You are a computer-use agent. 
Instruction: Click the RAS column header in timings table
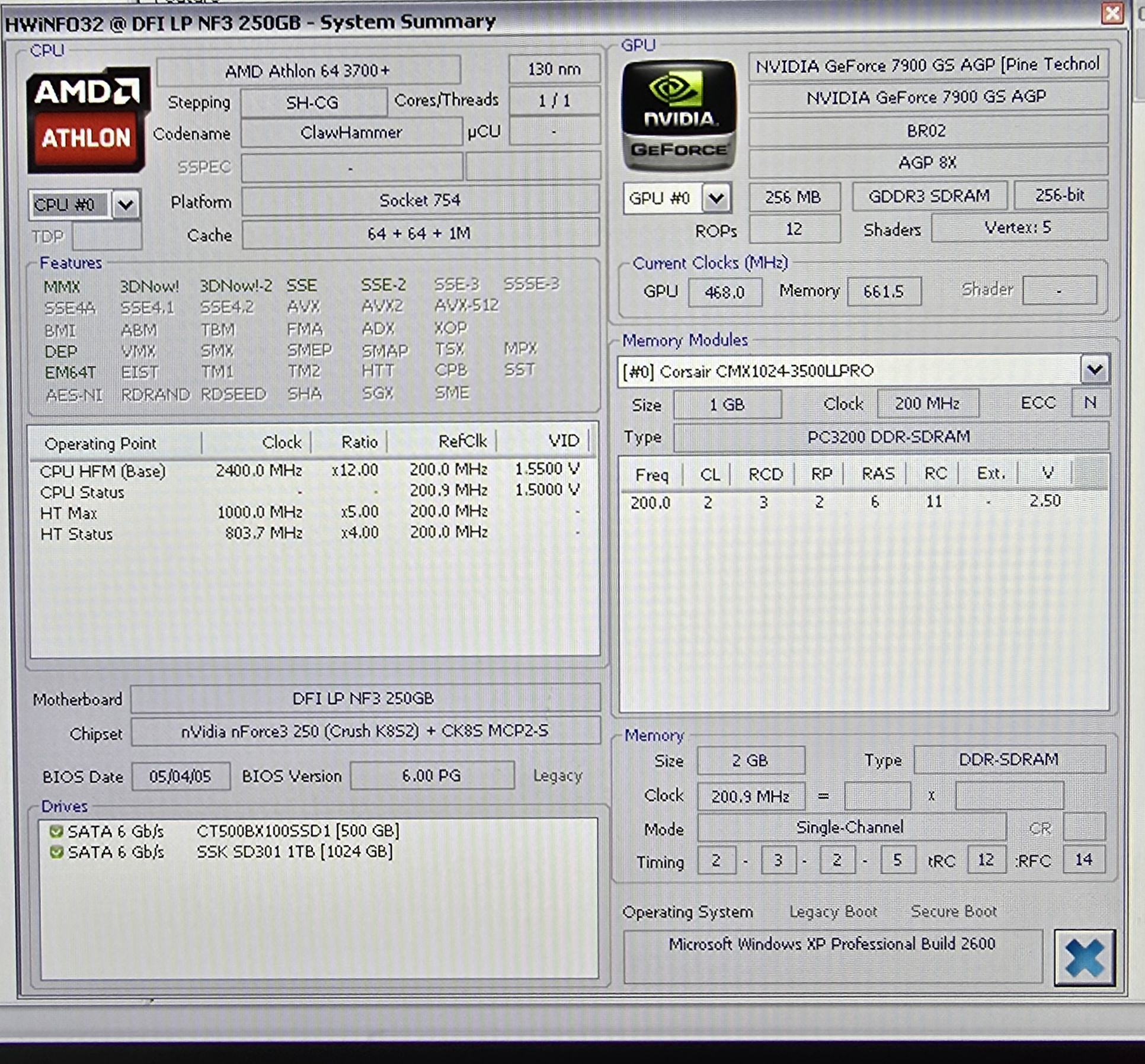click(x=877, y=474)
